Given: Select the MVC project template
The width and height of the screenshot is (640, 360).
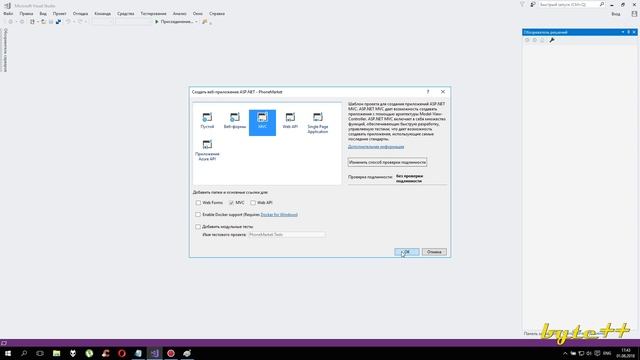Looking at the screenshot, I should coord(262,122).
